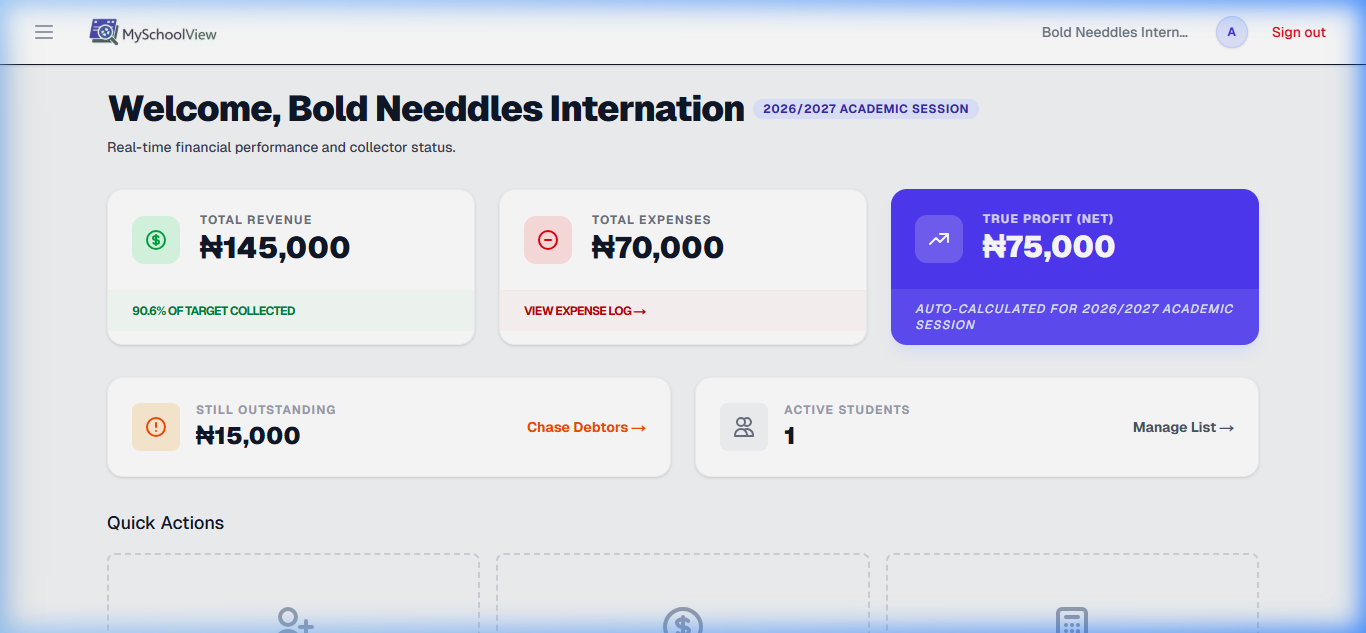Click the calculator icon under Quick Actions
The width and height of the screenshot is (1366, 633).
[x=1072, y=622]
